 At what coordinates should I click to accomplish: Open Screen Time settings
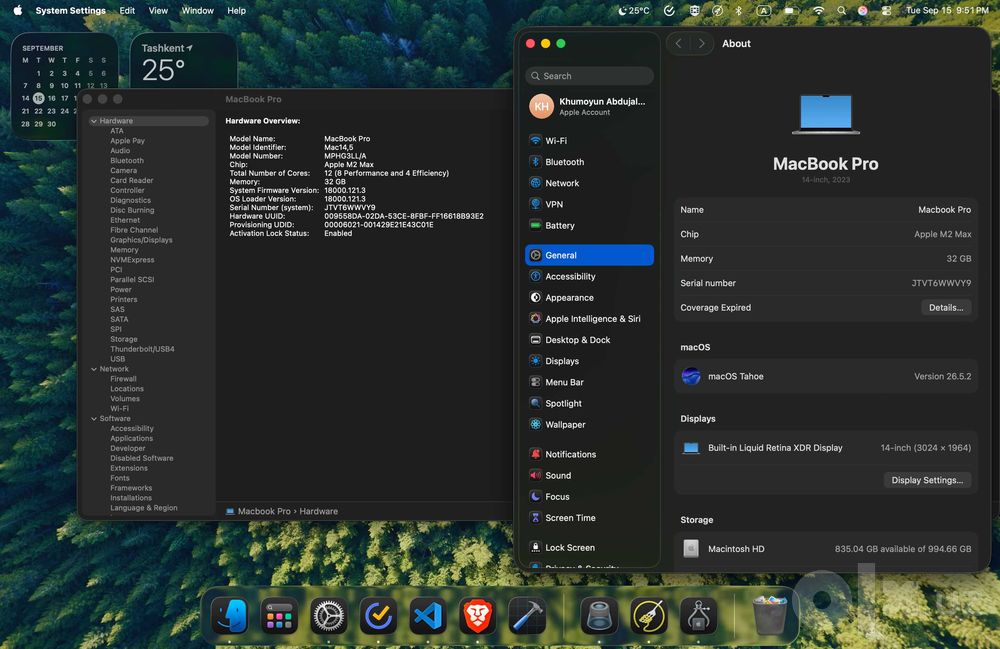pyautogui.click(x=589, y=518)
